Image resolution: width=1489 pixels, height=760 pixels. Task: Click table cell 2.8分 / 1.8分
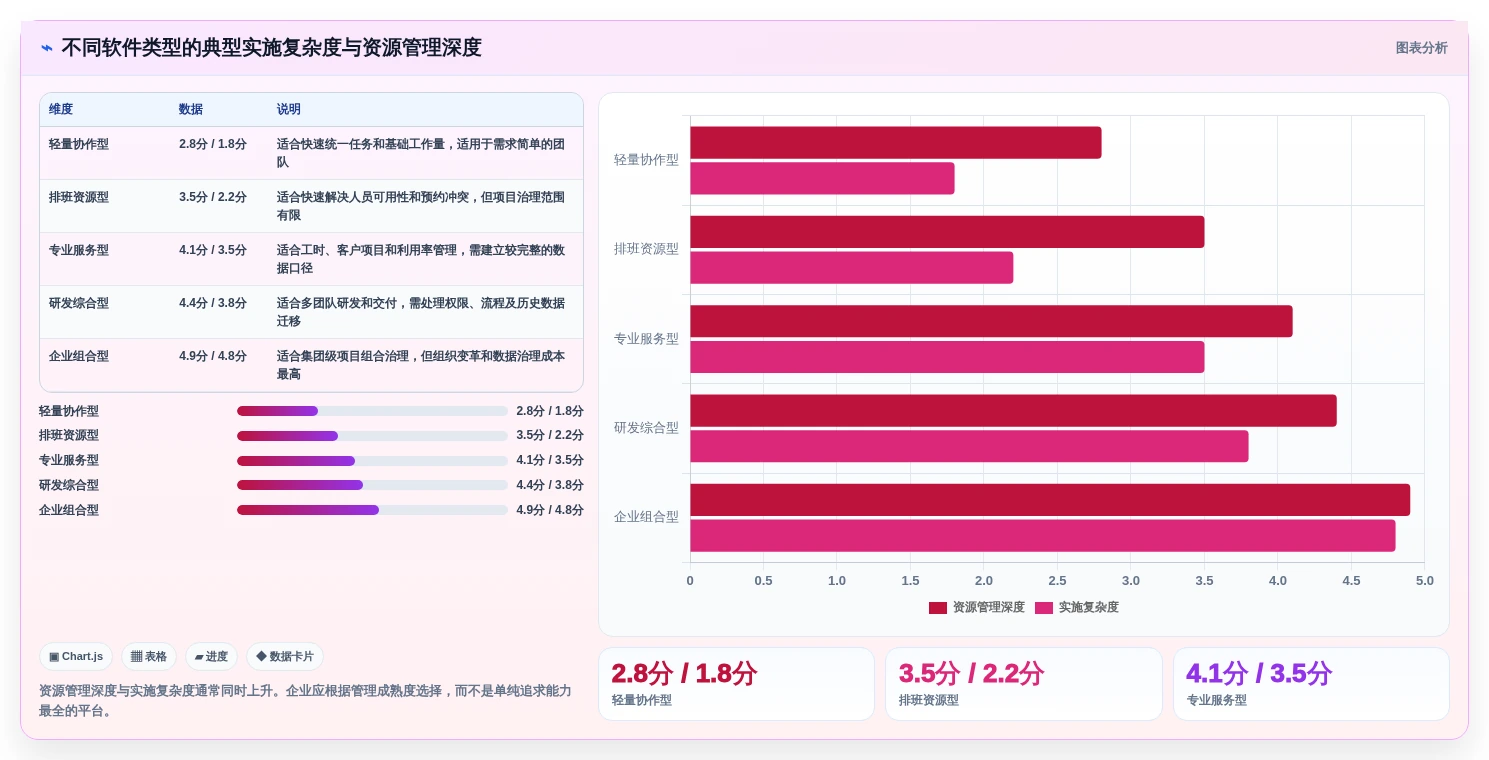tap(213, 144)
